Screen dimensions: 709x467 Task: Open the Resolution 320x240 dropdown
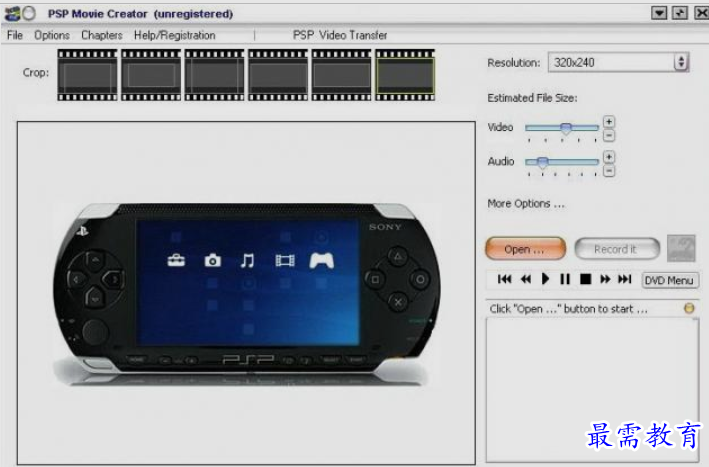point(618,62)
